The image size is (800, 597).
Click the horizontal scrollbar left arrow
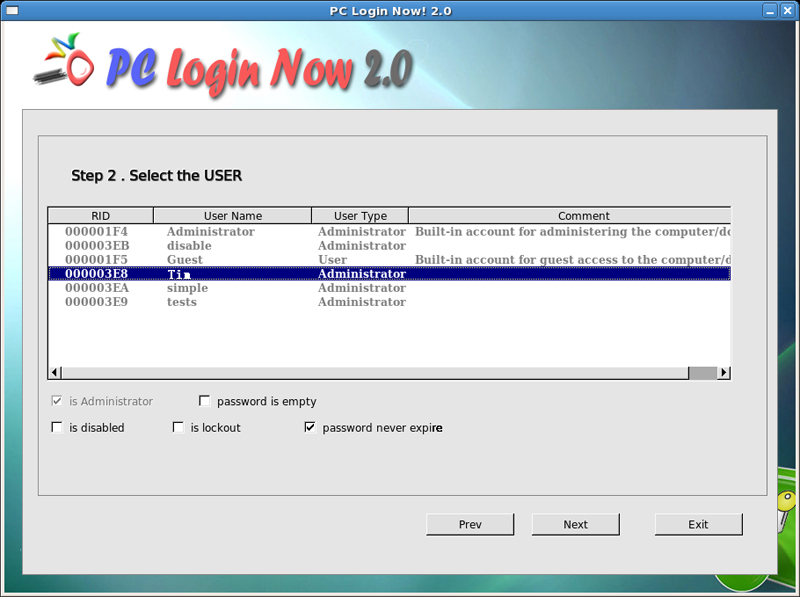point(55,373)
